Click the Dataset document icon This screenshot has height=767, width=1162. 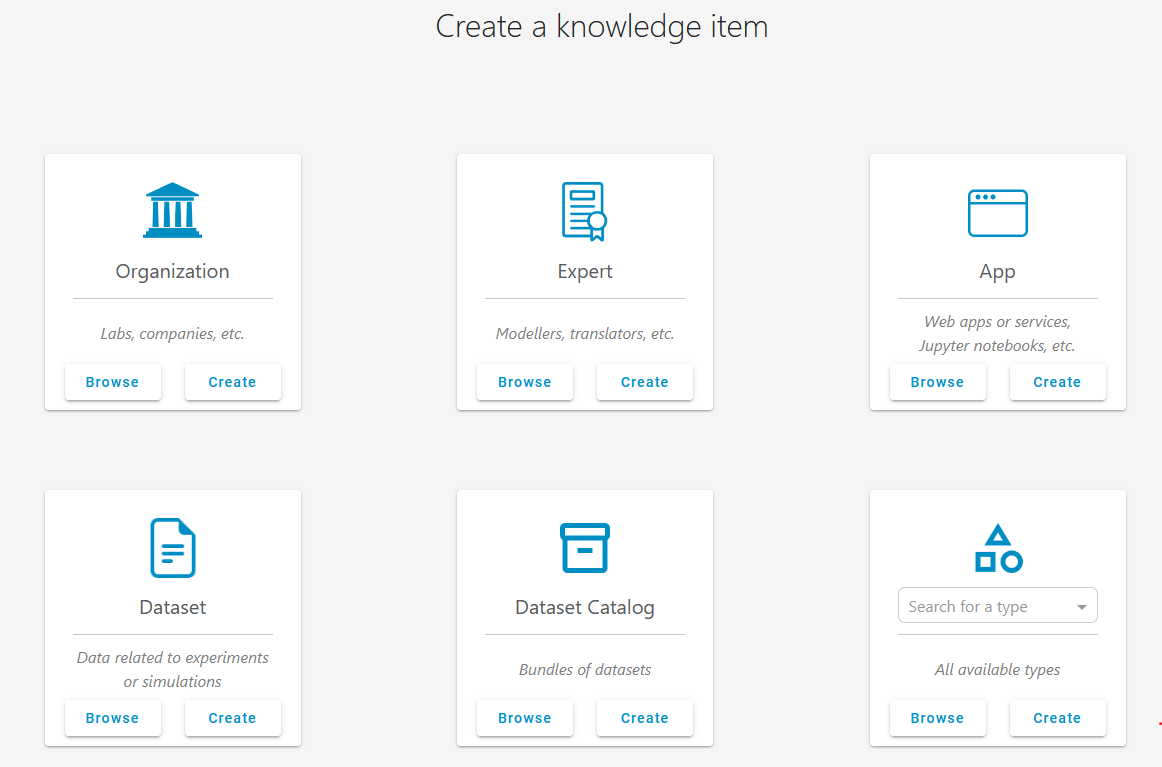(x=173, y=548)
